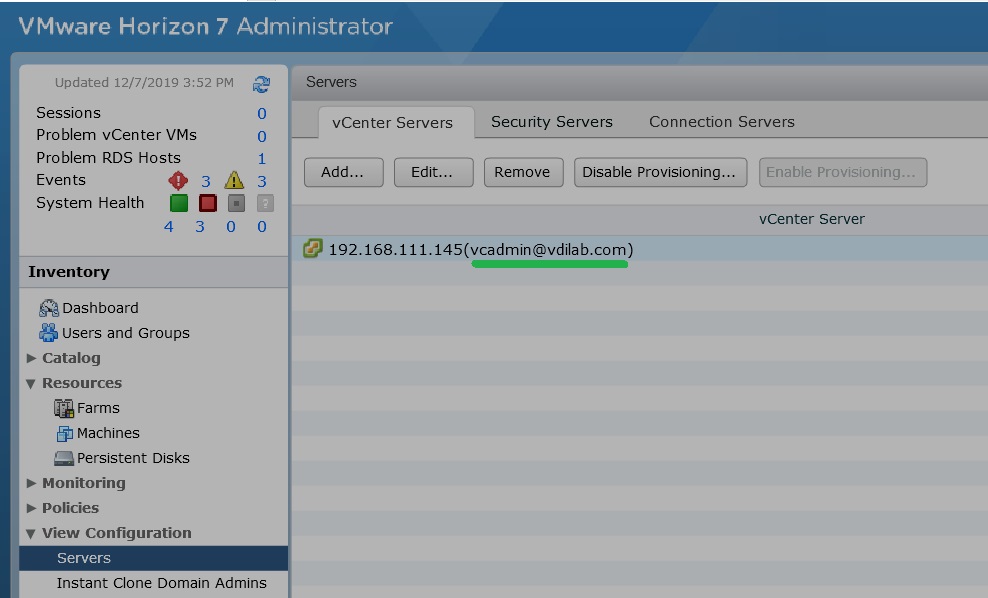Image resolution: width=988 pixels, height=598 pixels.
Task: Click the System Health label
Action: pos(90,203)
